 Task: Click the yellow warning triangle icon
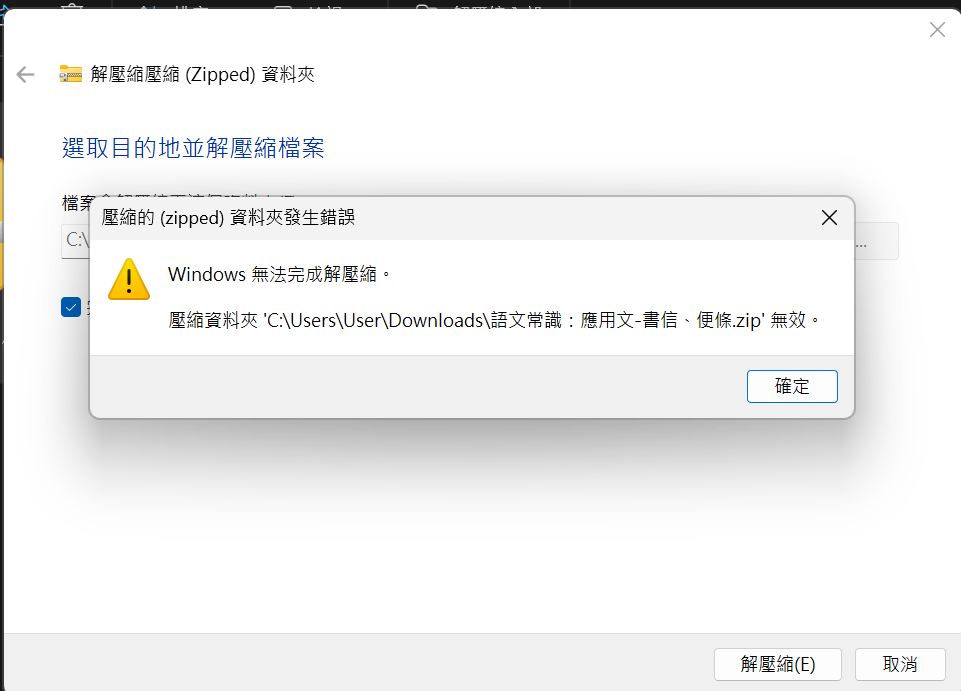coord(129,280)
